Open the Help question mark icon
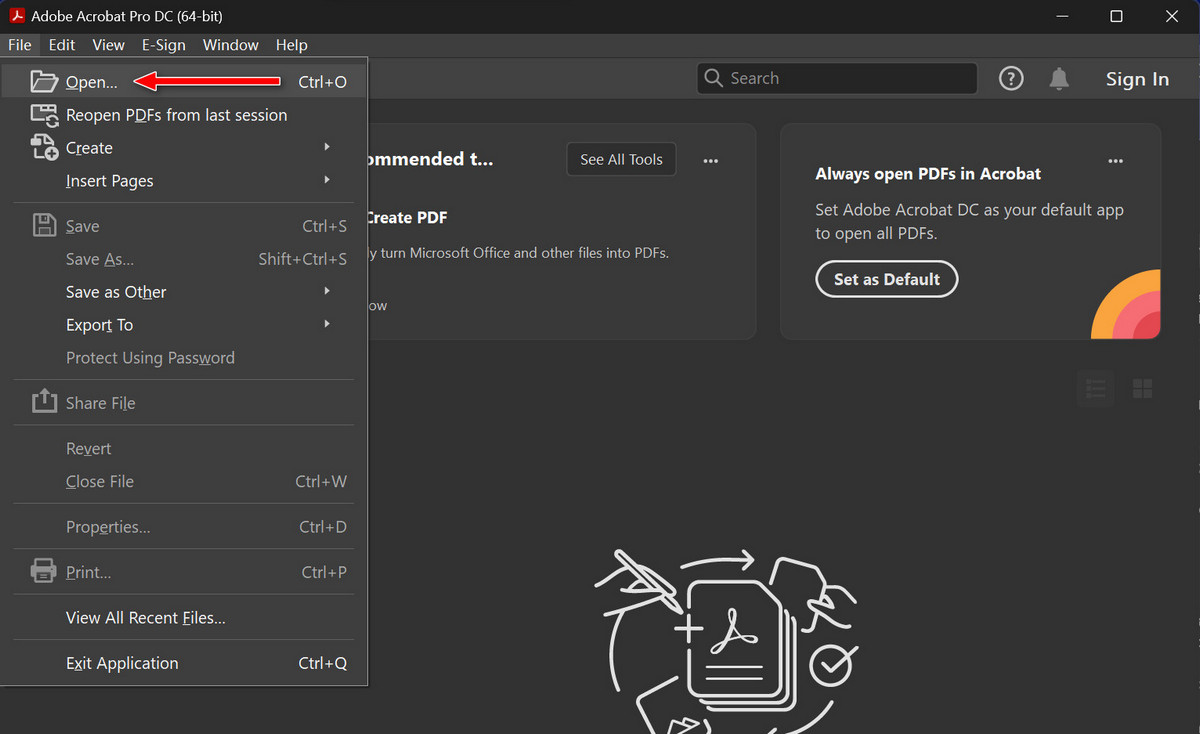Image resolution: width=1200 pixels, height=734 pixels. coord(1011,77)
